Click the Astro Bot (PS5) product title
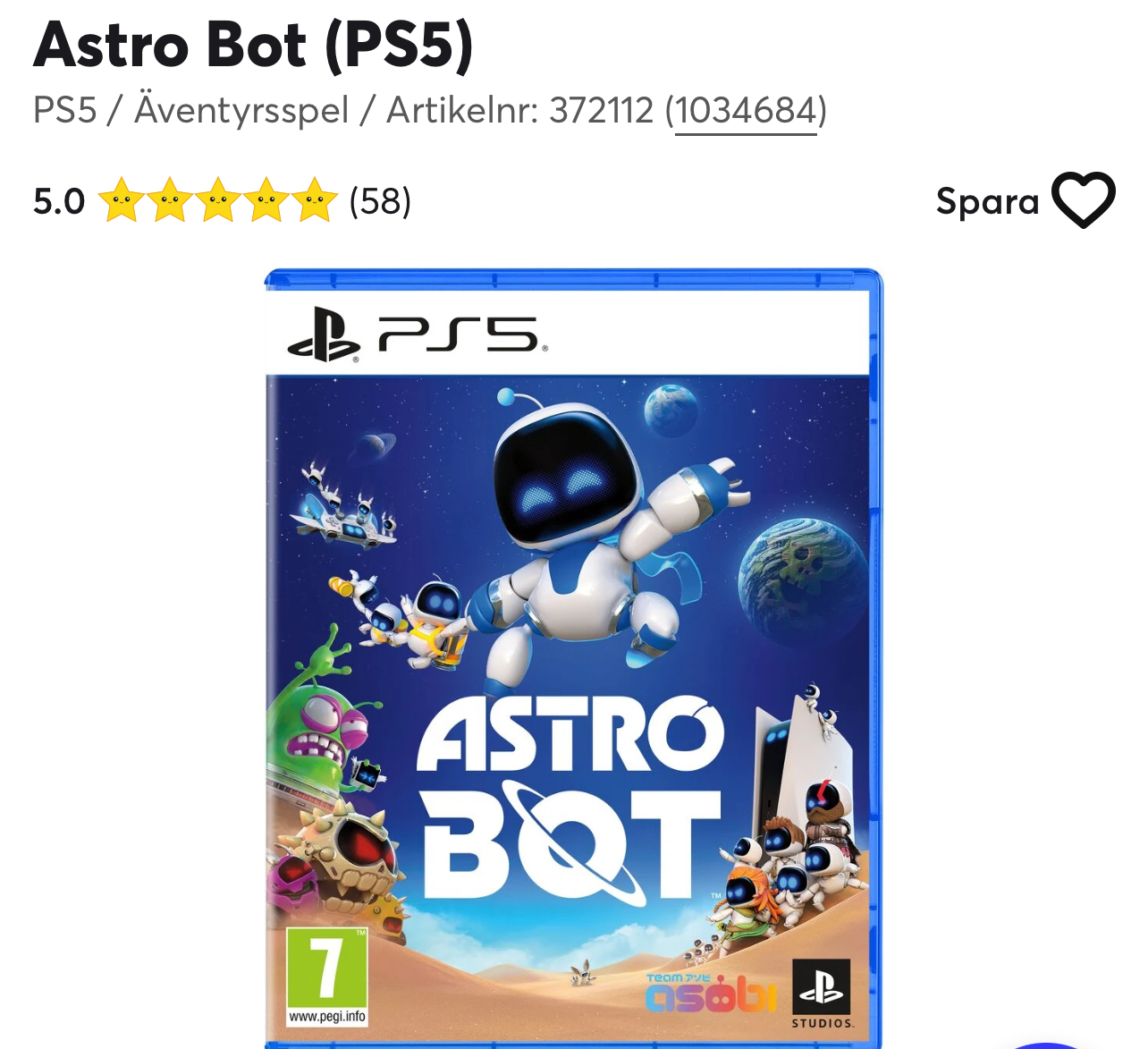This screenshot has height=1049, width=1148. click(x=253, y=44)
